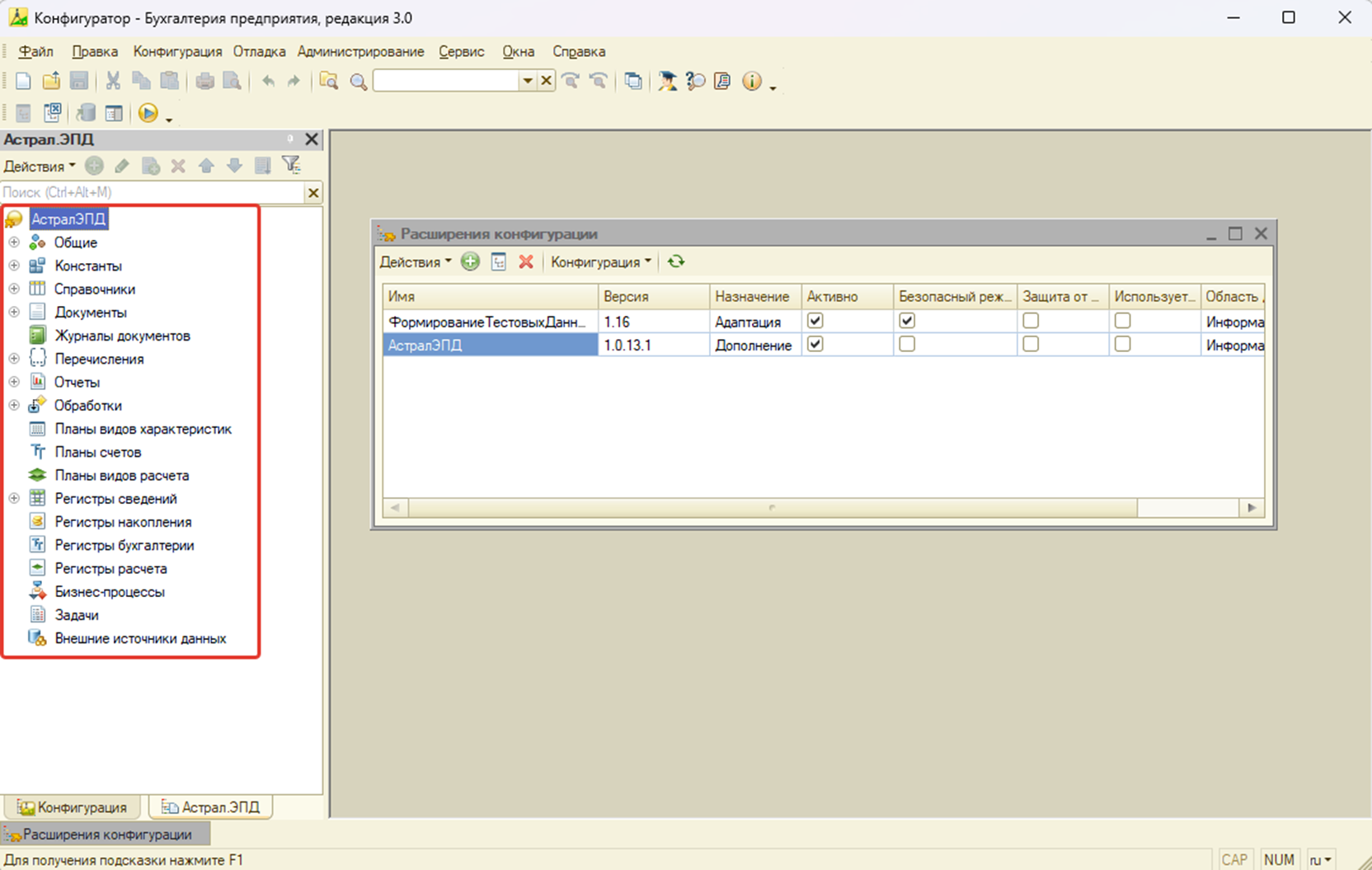Click the Поиск (Ctrl+Alt+M) search field
This screenshot has width=1372, height=870.
point(153,192)
